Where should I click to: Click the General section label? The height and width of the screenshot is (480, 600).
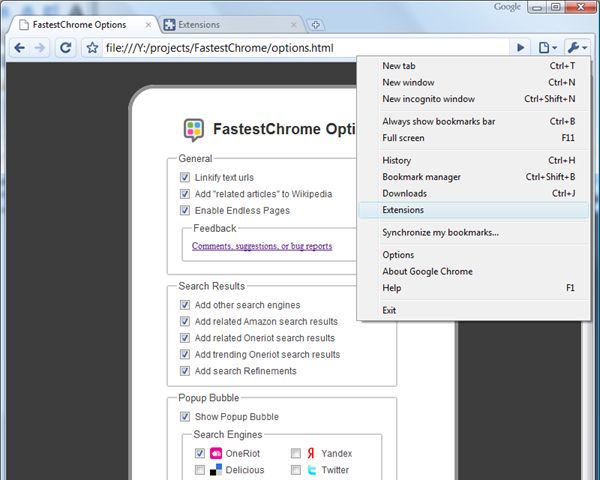point(195,158)
